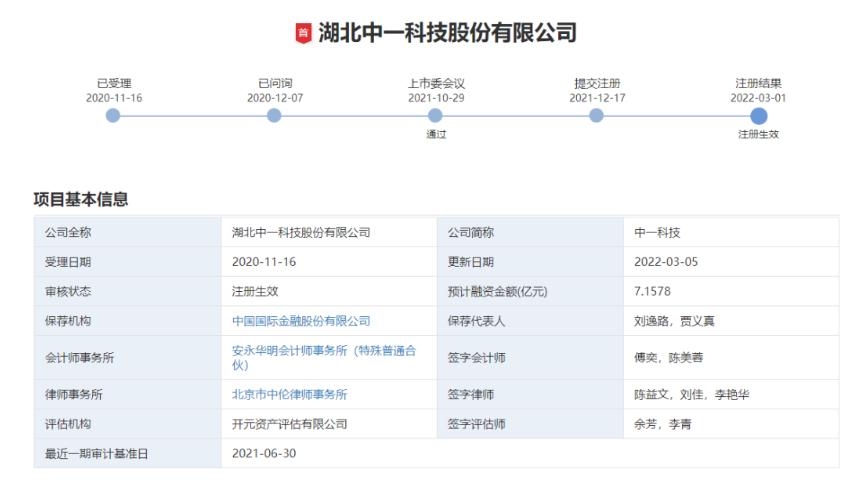Image resolution: width=867 pixels, height=485 pixels.
Task: Click the value 傅奕，陈美蓉
Action: click(x=668, y=357)
